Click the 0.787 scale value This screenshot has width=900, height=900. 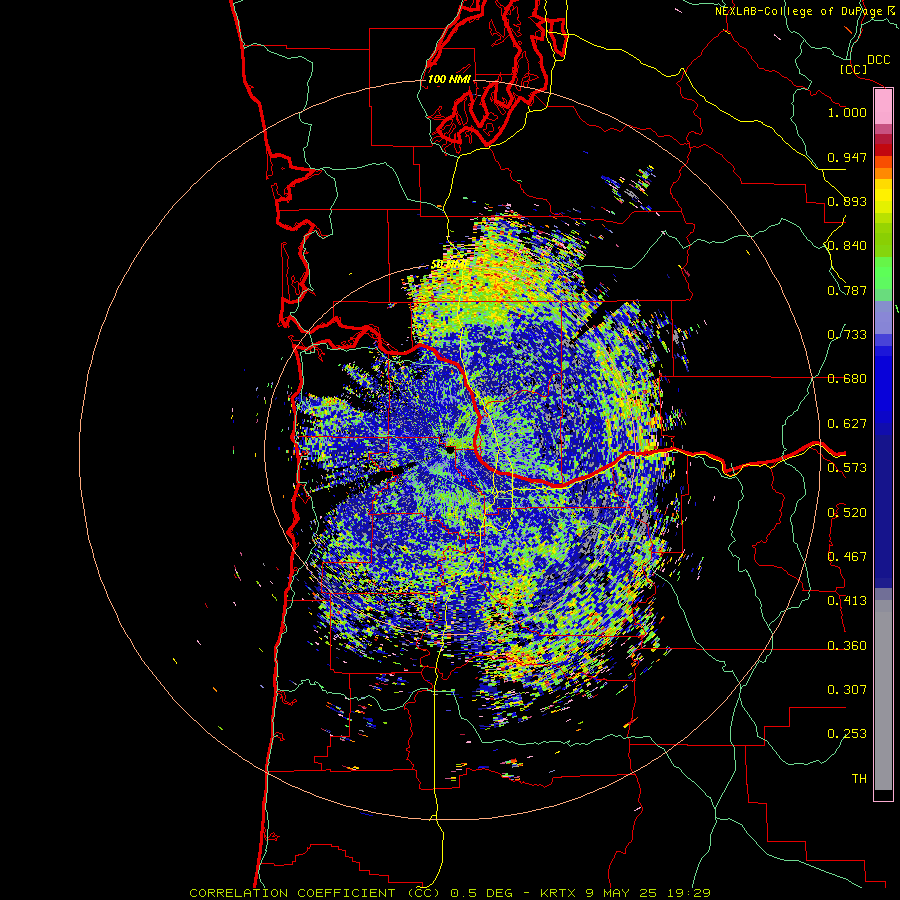[x=847, y=290]
